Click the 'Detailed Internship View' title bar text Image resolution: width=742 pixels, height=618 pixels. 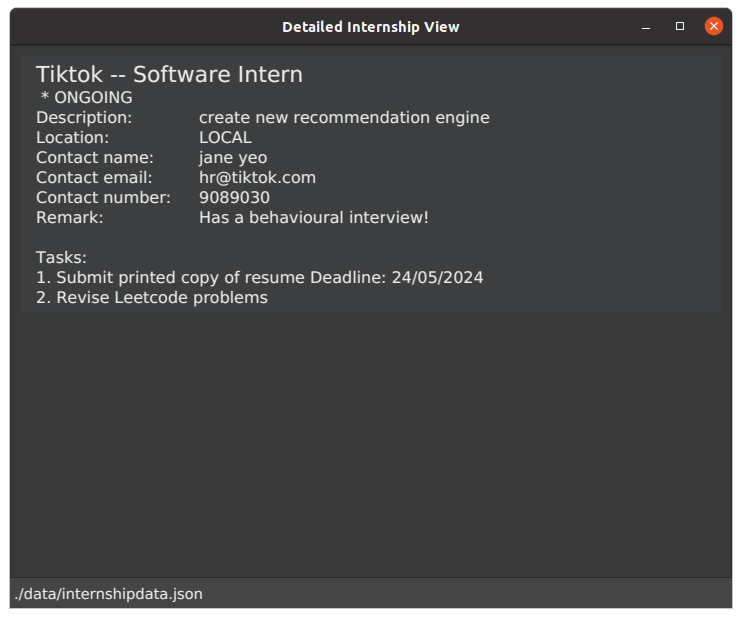click(x=370, y=27)
